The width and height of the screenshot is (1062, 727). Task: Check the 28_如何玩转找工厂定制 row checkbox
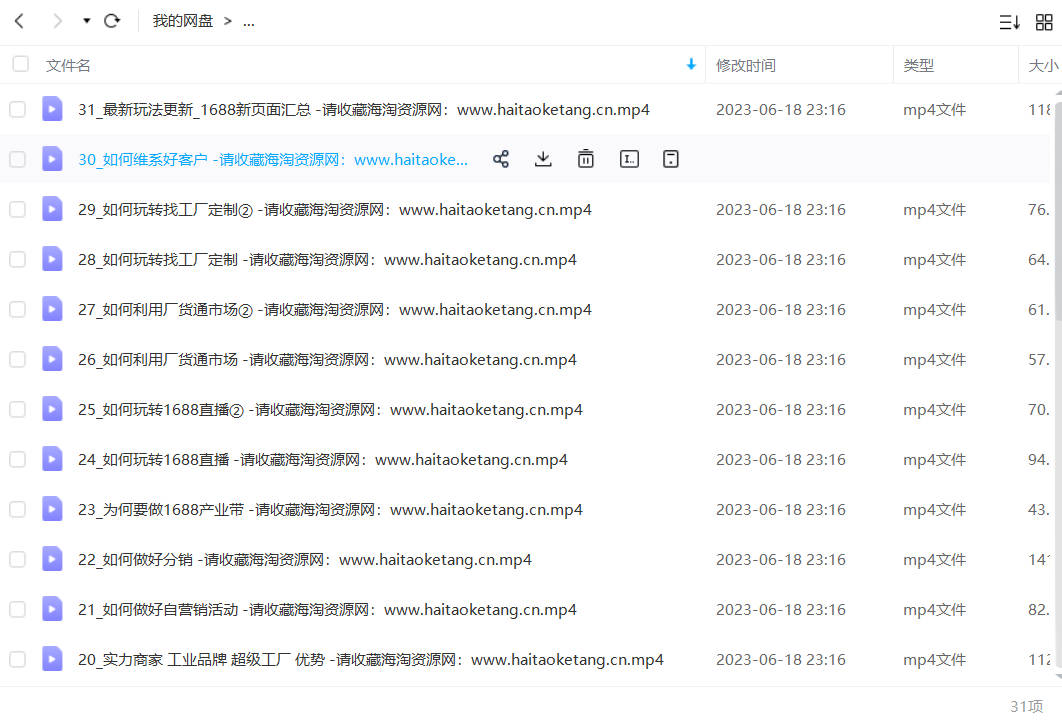[x=18, y=259]
